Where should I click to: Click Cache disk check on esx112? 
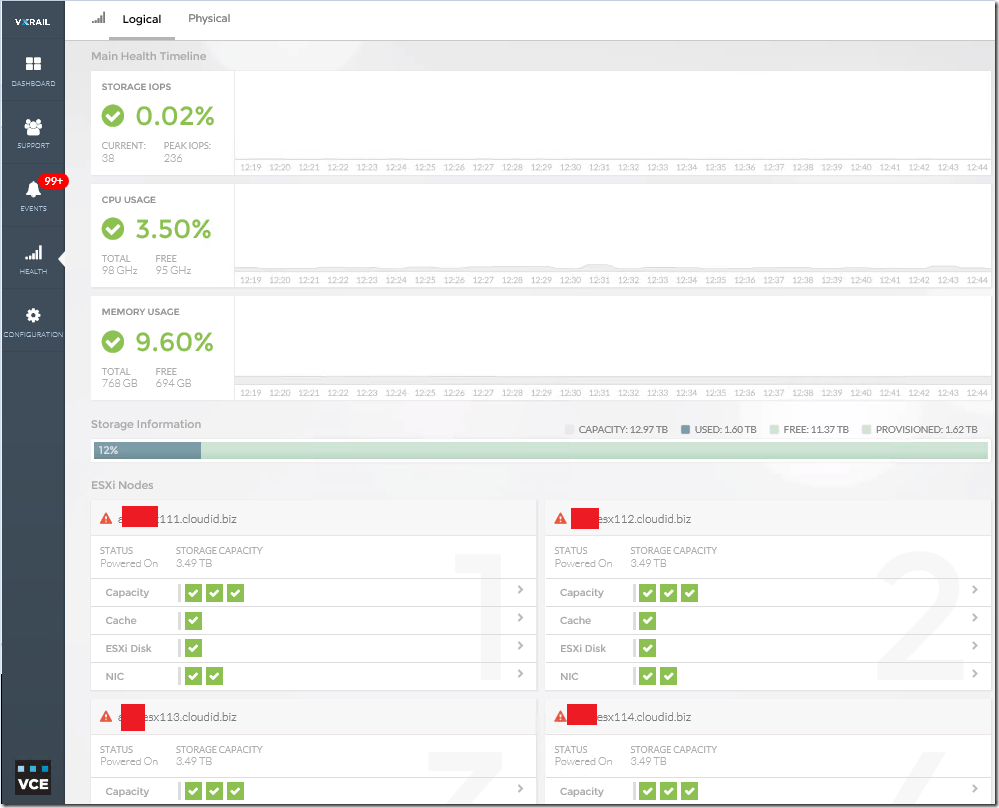(648, 621)
